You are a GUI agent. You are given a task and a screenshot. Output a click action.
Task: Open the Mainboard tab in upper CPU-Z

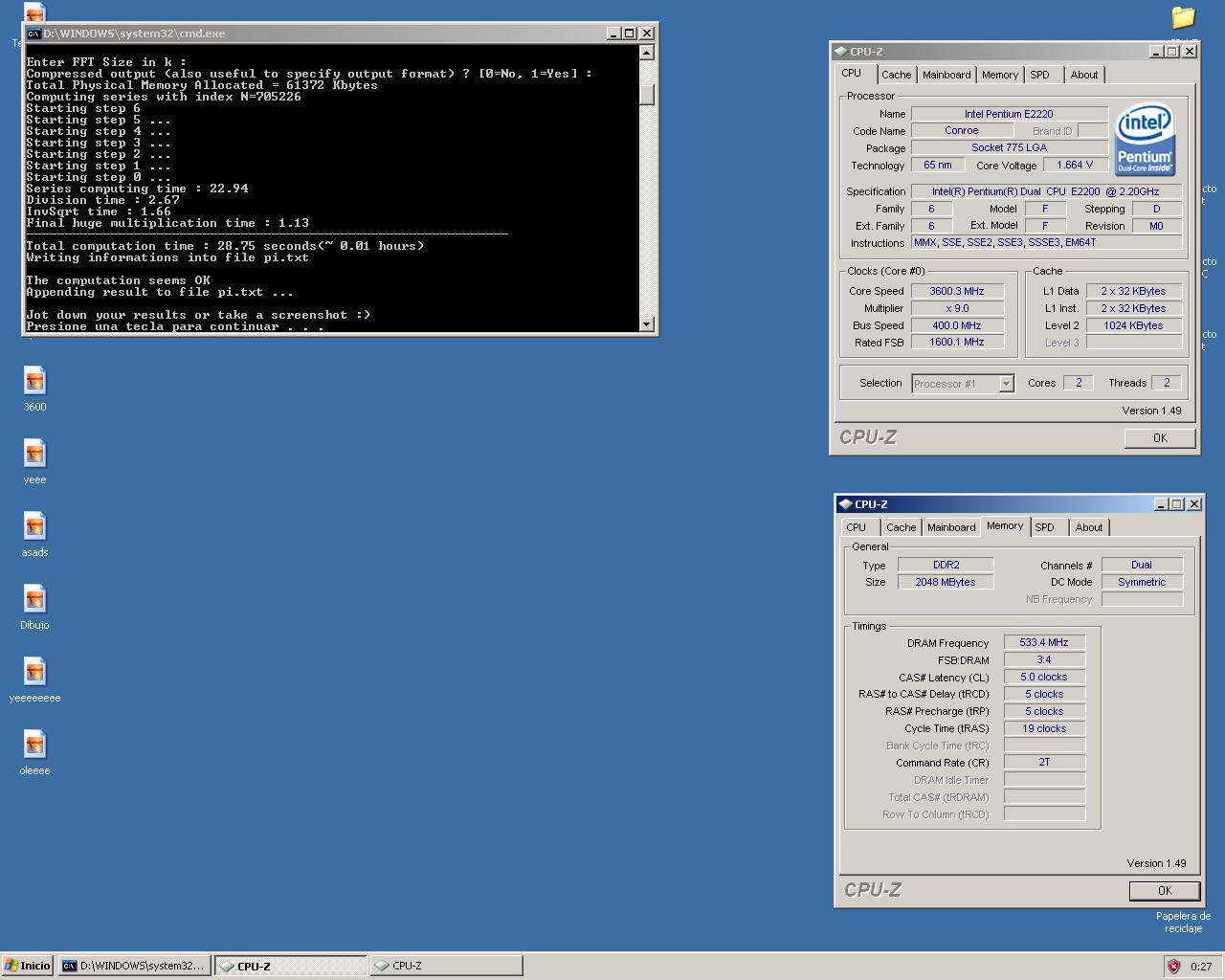(x=947, y=75)
